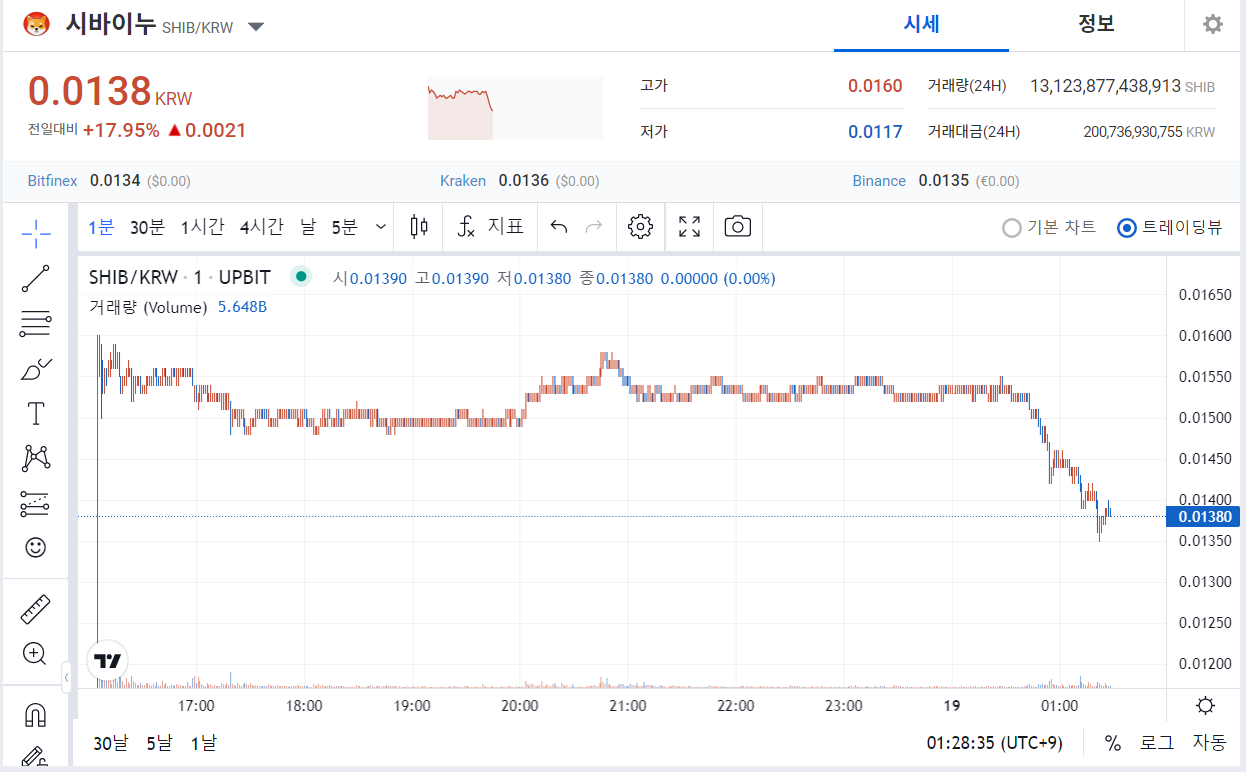This screenshot has width=1246, height=772.
Task: Expand the time interval dropdown chevron
Action: tap(381, 227)
